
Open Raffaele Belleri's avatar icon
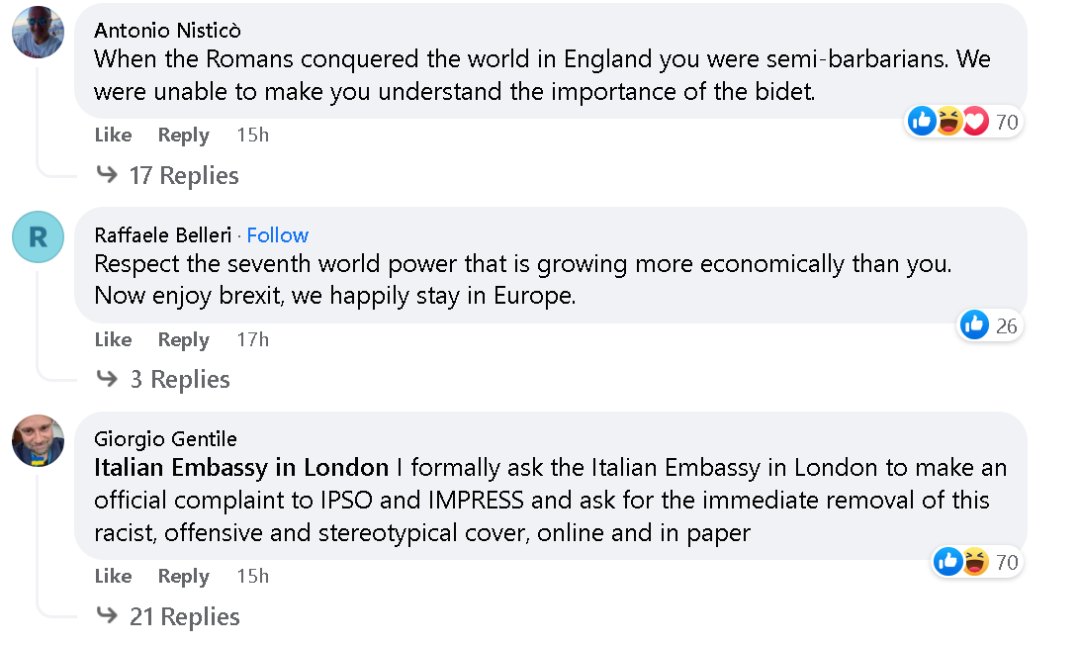pyautogui.click(x=38, y=237)
